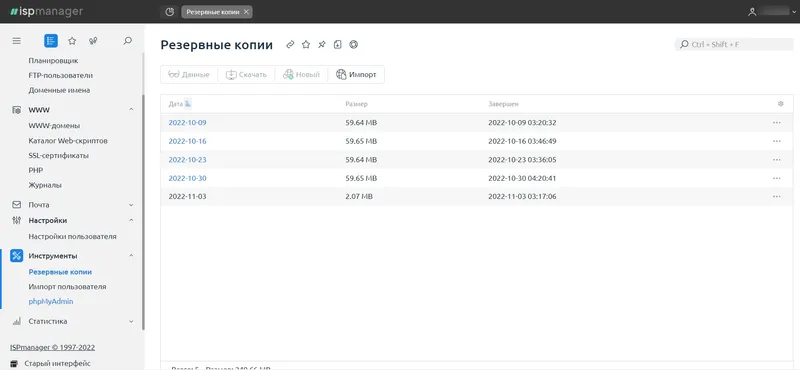Open phpMyAdmin link in sidebar
800x370 pixels.
click(51, 302)
